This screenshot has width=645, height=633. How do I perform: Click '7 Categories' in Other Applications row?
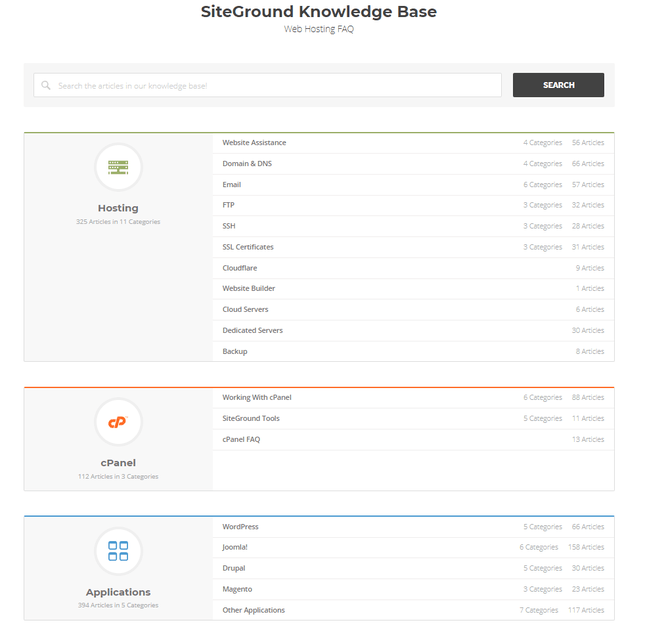539,610
